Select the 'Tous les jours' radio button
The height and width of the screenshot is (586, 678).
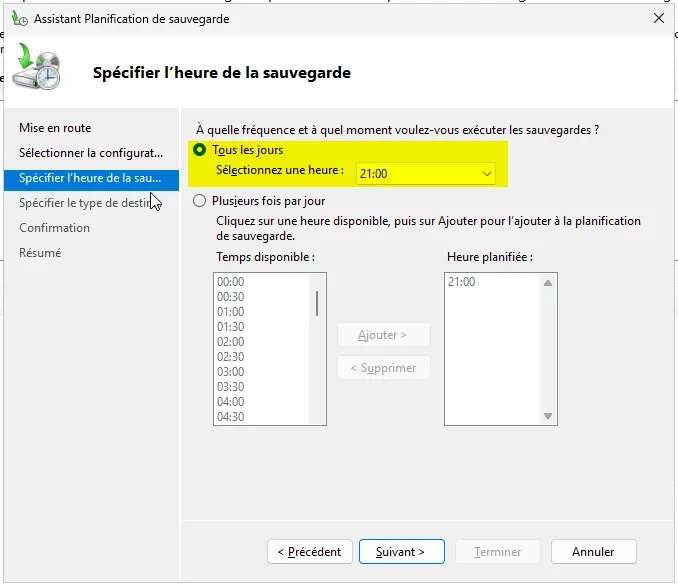(200, 150)
